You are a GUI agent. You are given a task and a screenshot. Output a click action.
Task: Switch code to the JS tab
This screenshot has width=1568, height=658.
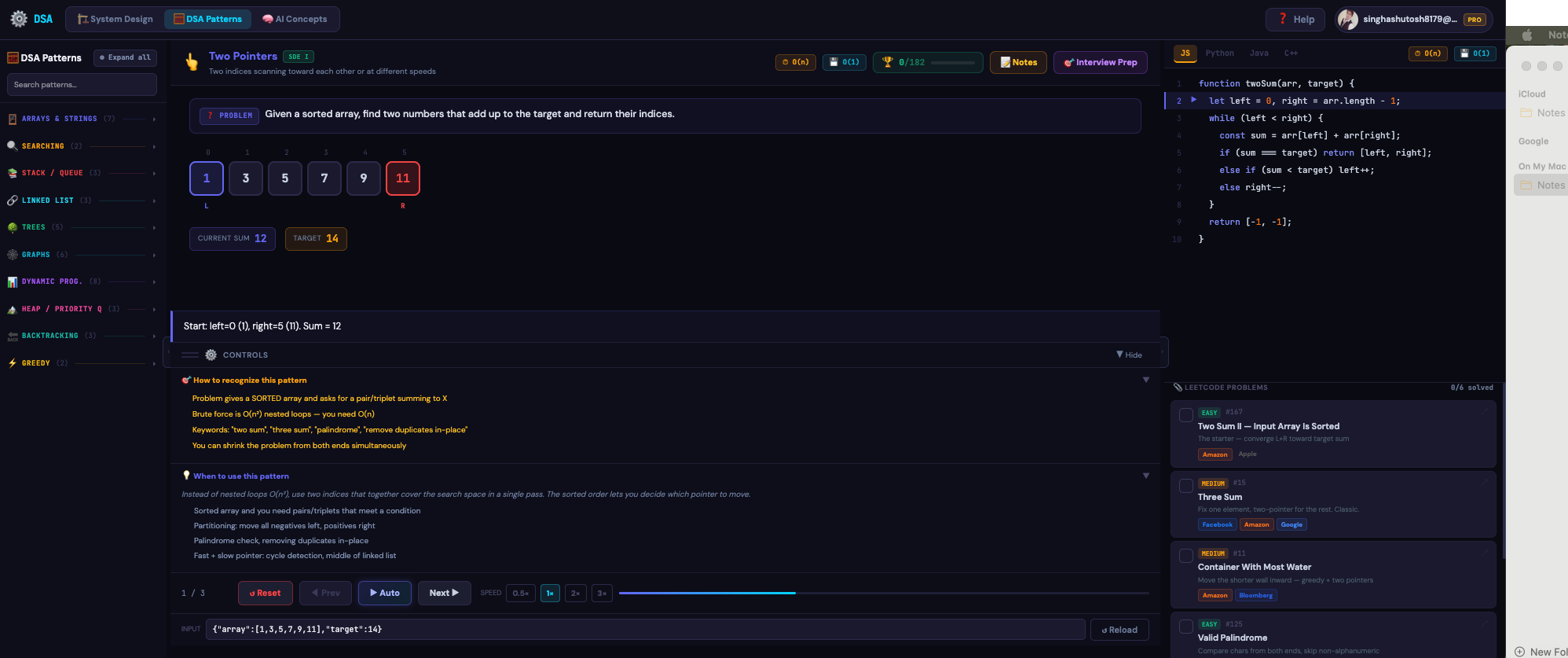(x=1185, y=53)
